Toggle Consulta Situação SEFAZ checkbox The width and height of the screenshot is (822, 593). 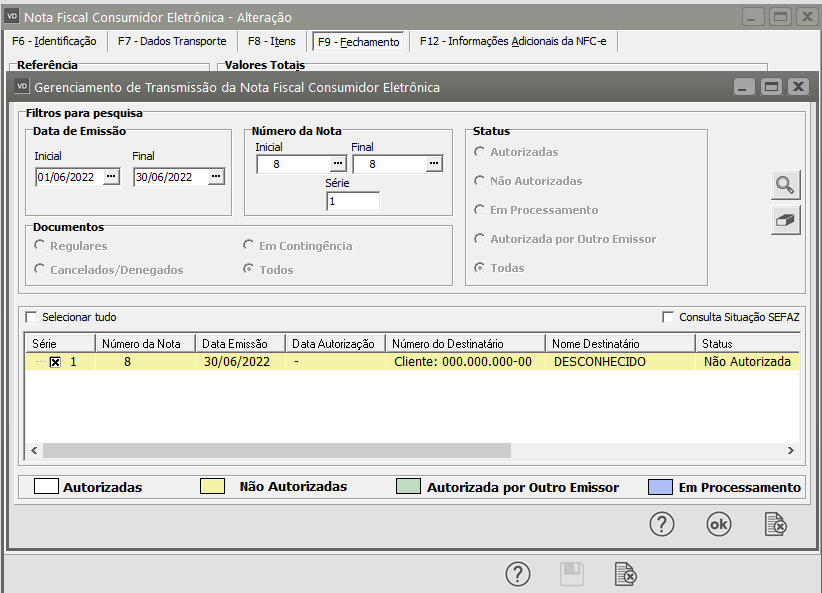(668, 317)
